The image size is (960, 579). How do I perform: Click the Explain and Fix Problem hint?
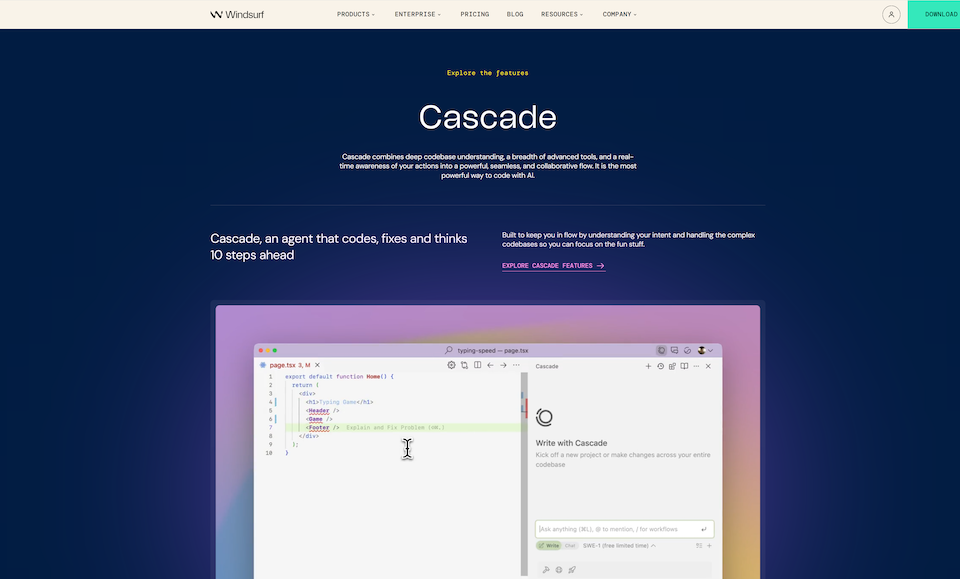(x=396, y=427)
